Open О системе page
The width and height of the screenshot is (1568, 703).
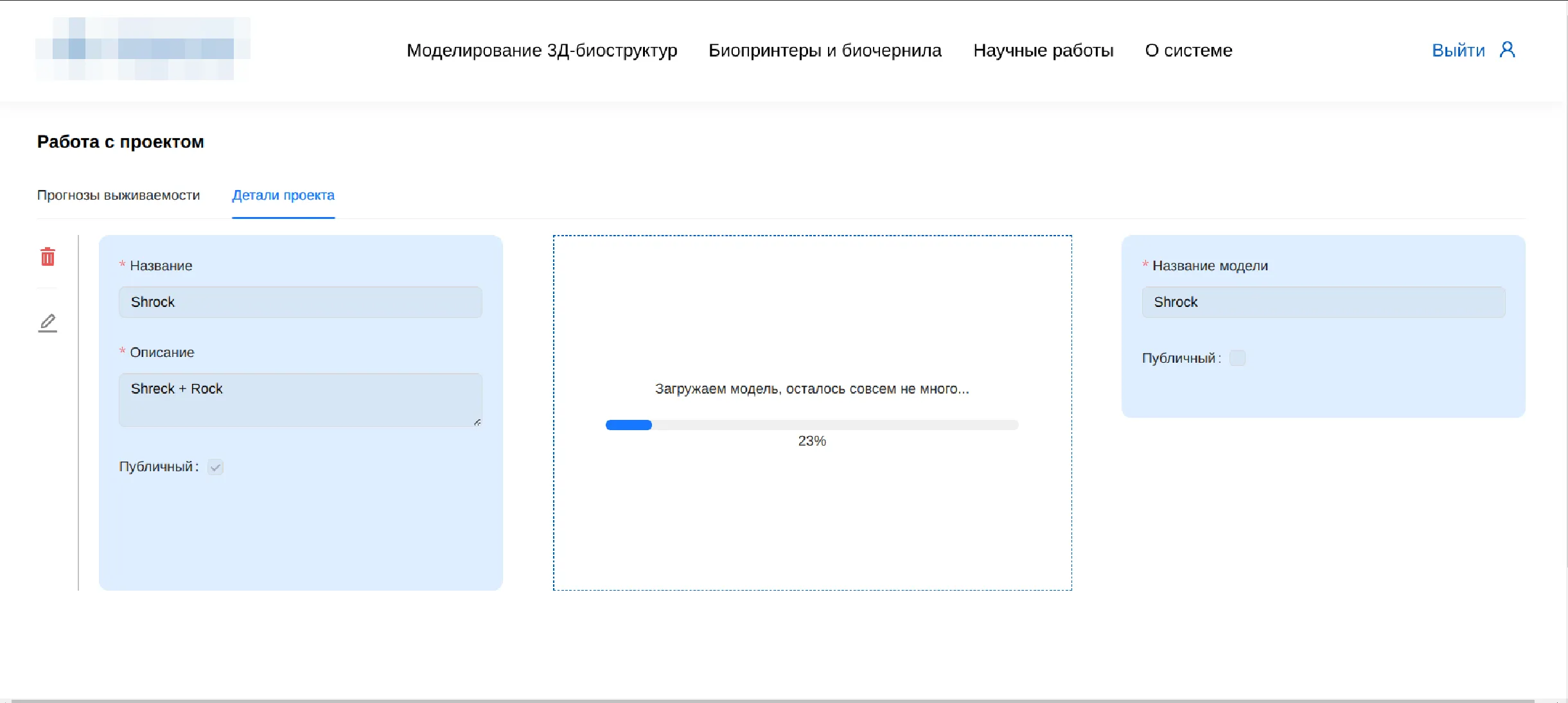point(1188,50)
